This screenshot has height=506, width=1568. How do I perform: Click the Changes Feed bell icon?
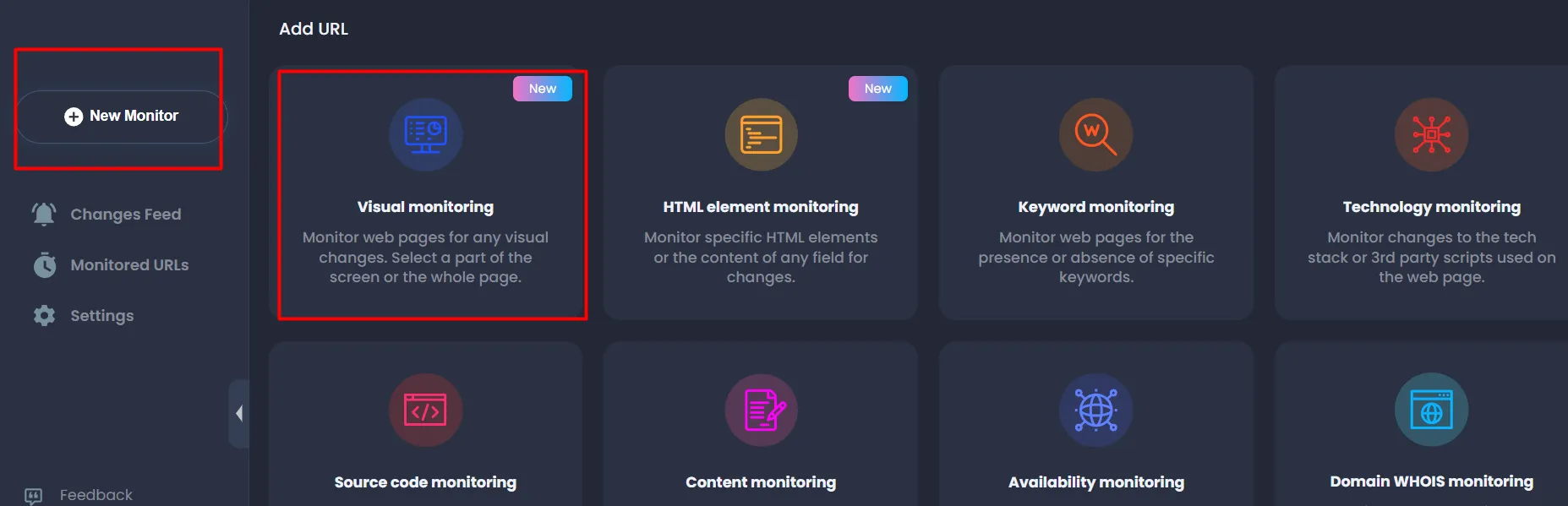44,215
